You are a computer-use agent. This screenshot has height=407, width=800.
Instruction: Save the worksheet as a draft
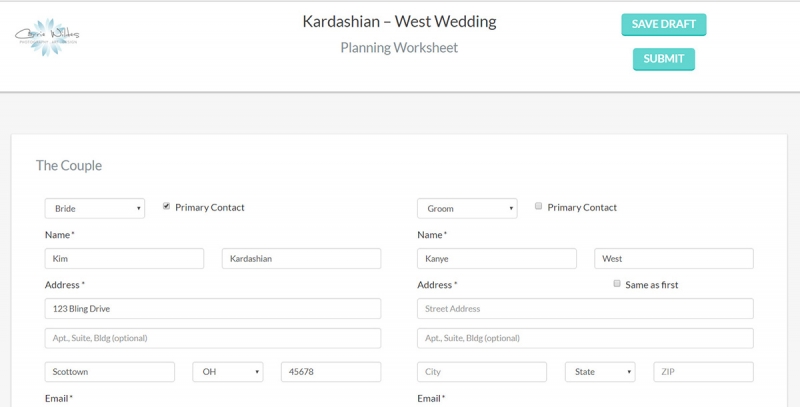click(663, 24)
